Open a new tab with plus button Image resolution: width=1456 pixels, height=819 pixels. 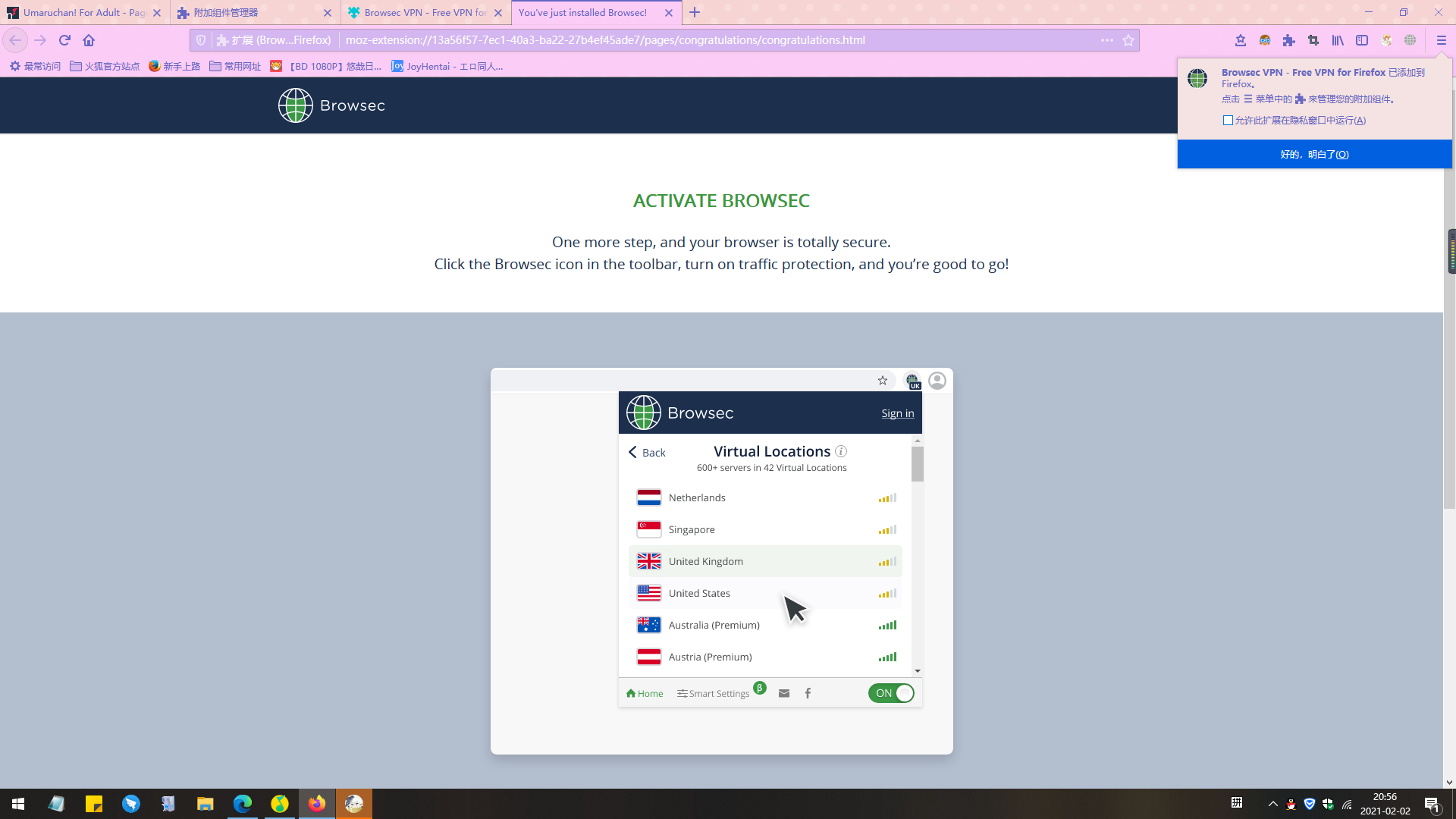click(x=695, y=12)
